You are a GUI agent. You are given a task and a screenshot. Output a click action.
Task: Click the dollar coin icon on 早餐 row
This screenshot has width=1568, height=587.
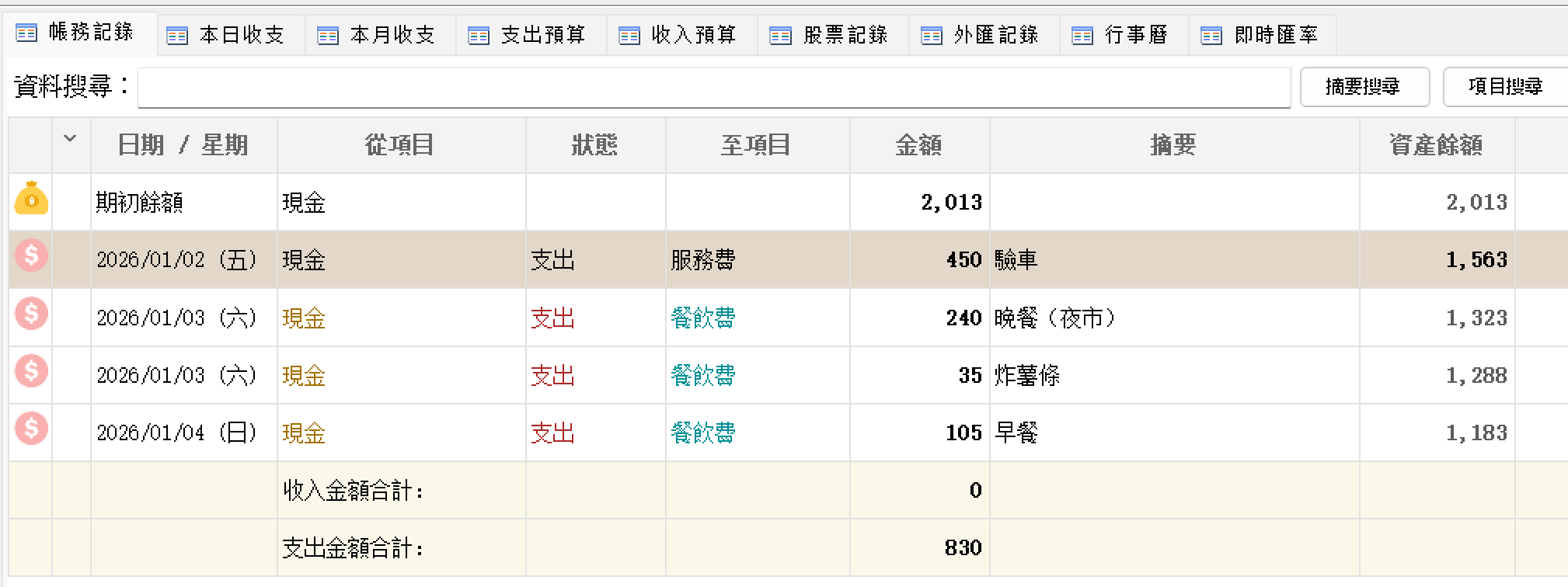(x=31, y=429)
